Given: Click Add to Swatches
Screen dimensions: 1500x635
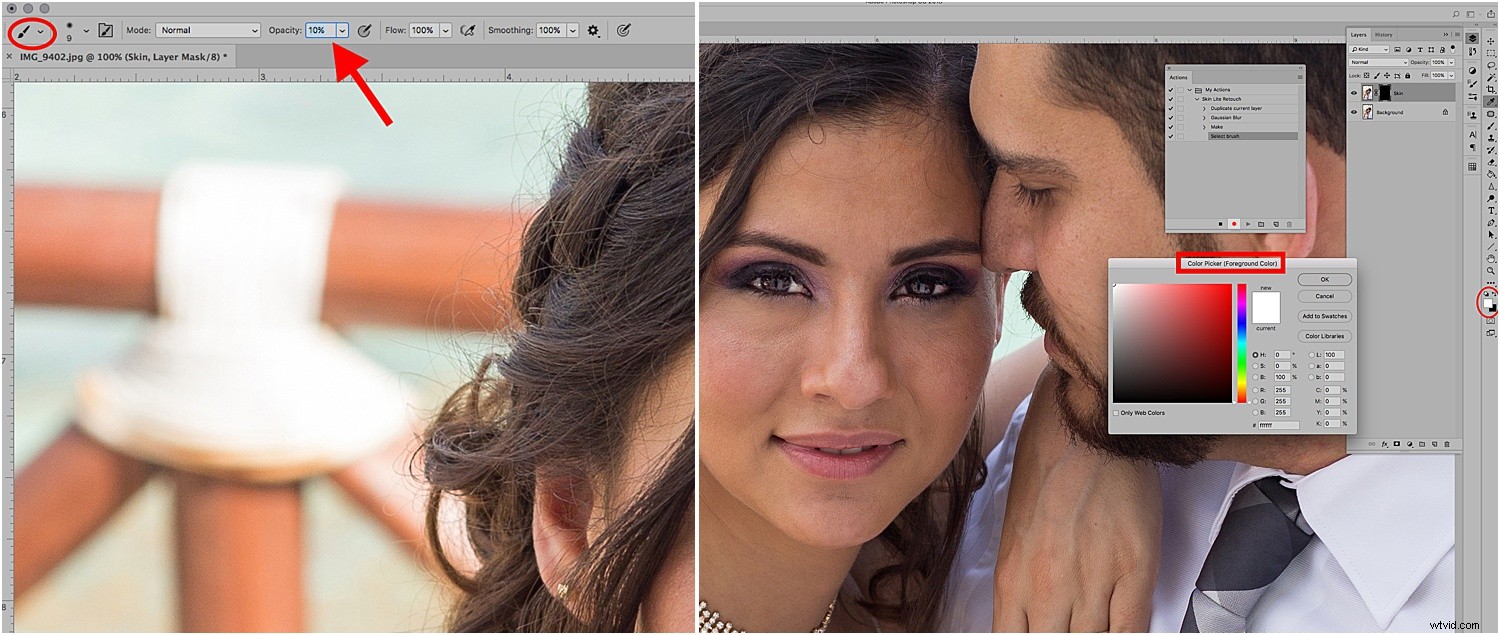Looking at the screenshot, I should 1324,316.
